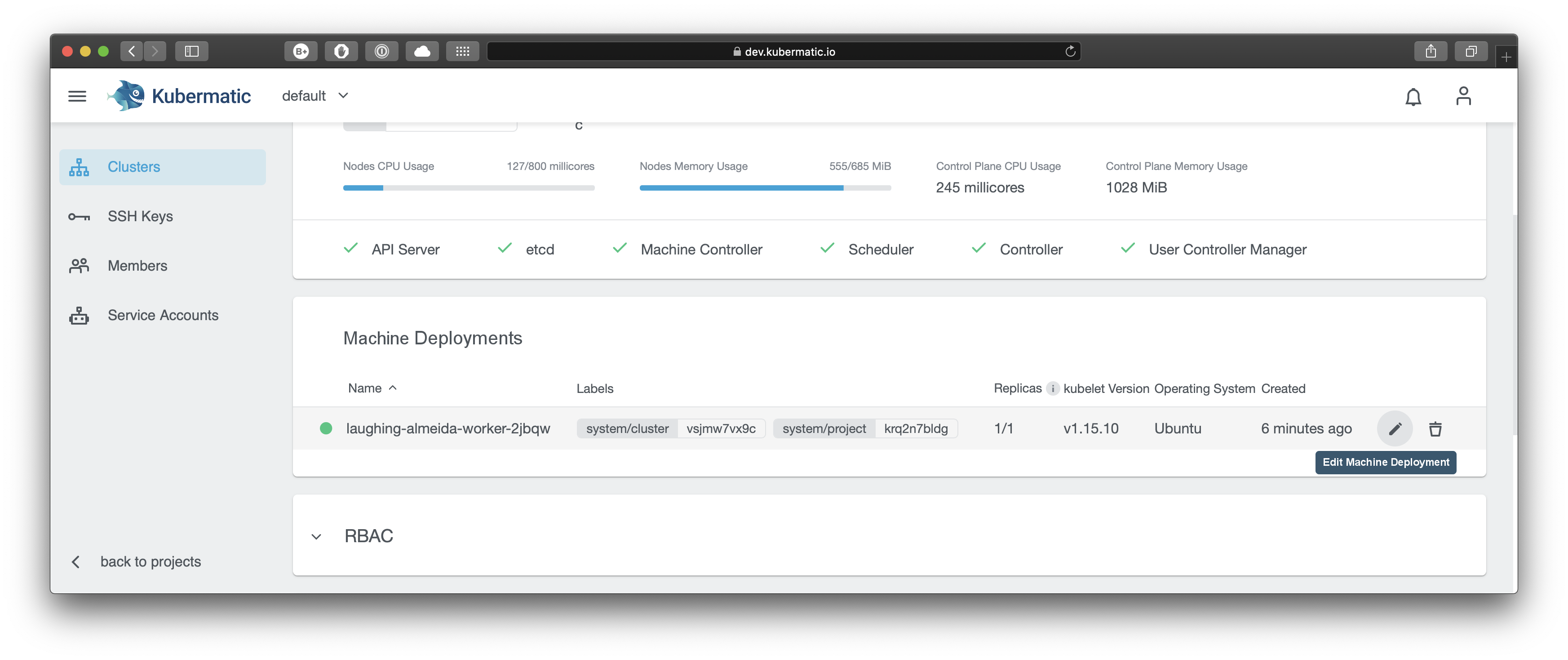Screen dimensions: 1568x660
Task: Select the SSH Keys sidebar icon
Action: point(79,216)
